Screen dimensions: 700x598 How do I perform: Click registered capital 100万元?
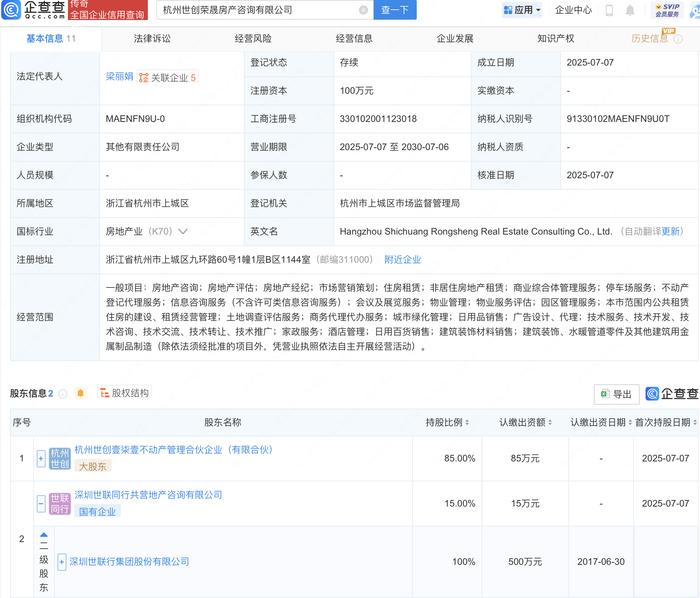pos(356,91)
